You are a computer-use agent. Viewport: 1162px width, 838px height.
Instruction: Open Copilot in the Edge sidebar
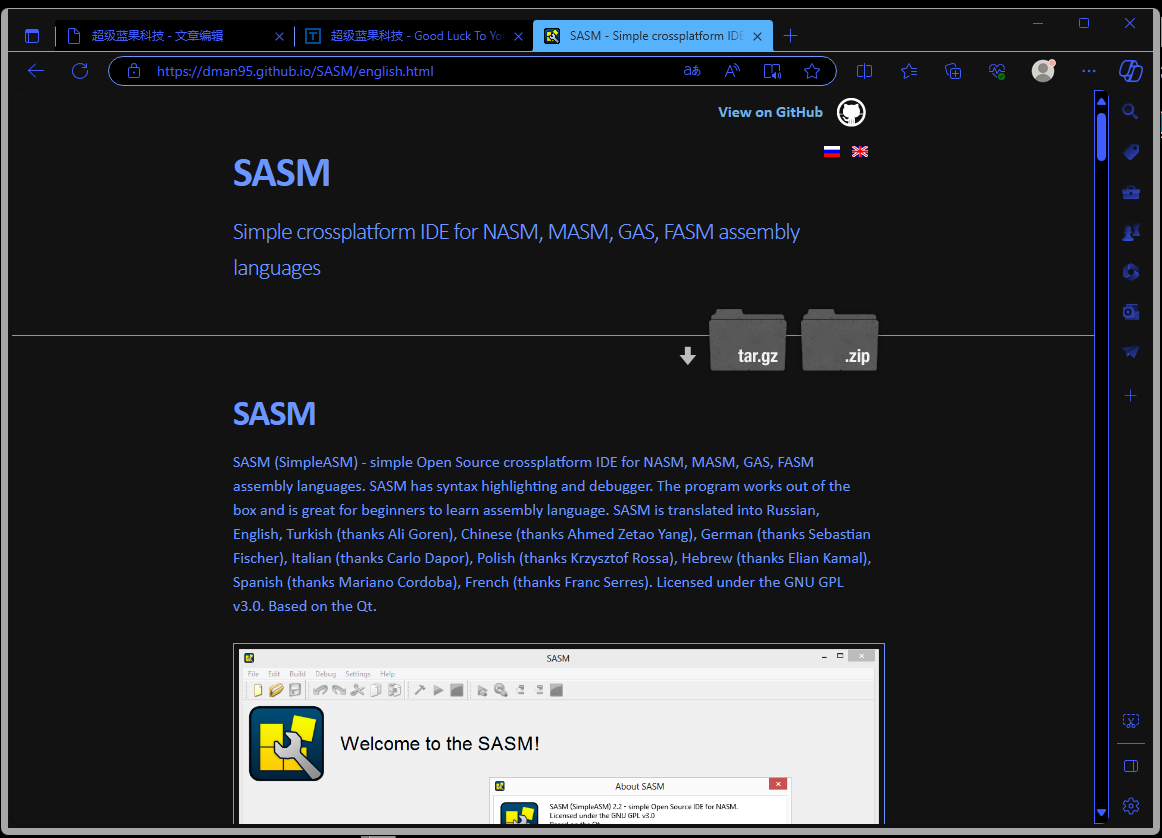1131,71
